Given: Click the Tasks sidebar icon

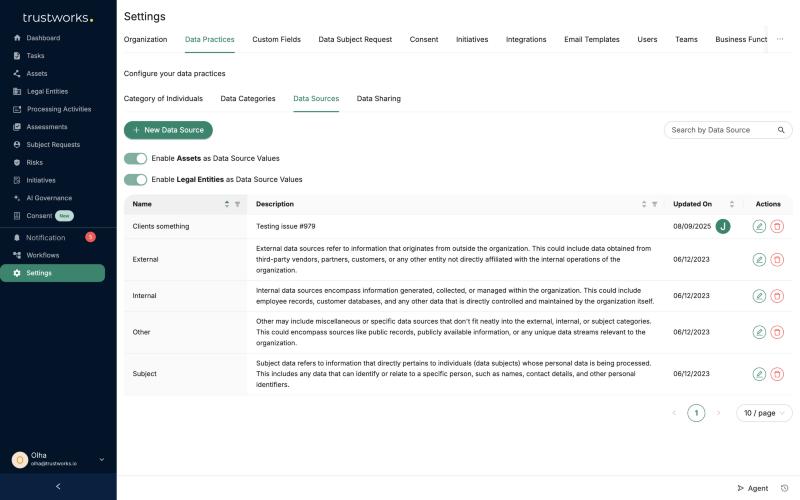Looking at the screenshot, I should pos(17,56).
